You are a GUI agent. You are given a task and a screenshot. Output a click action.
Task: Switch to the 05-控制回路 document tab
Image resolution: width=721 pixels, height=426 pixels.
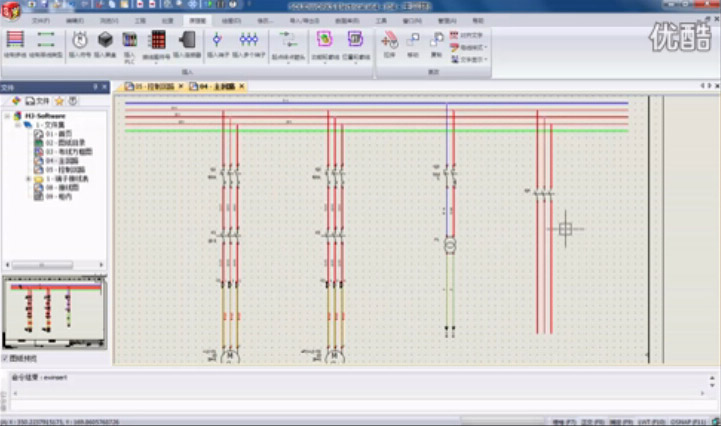[x=154, y=86]
